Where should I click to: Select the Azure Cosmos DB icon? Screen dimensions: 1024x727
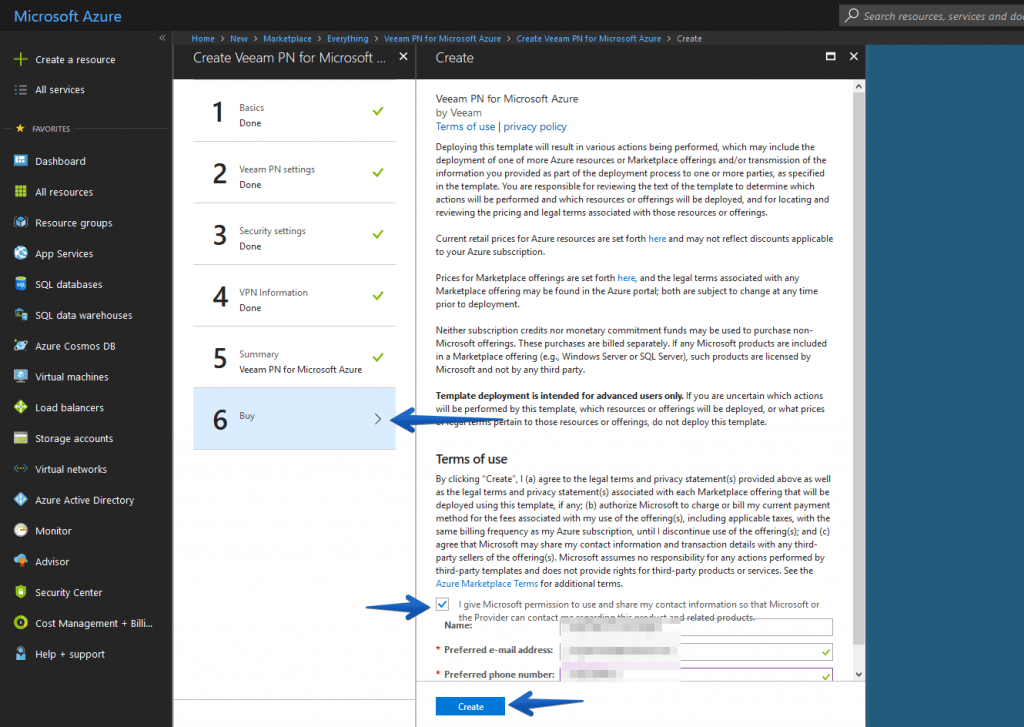pyautogui.click(x=20, y=346)
